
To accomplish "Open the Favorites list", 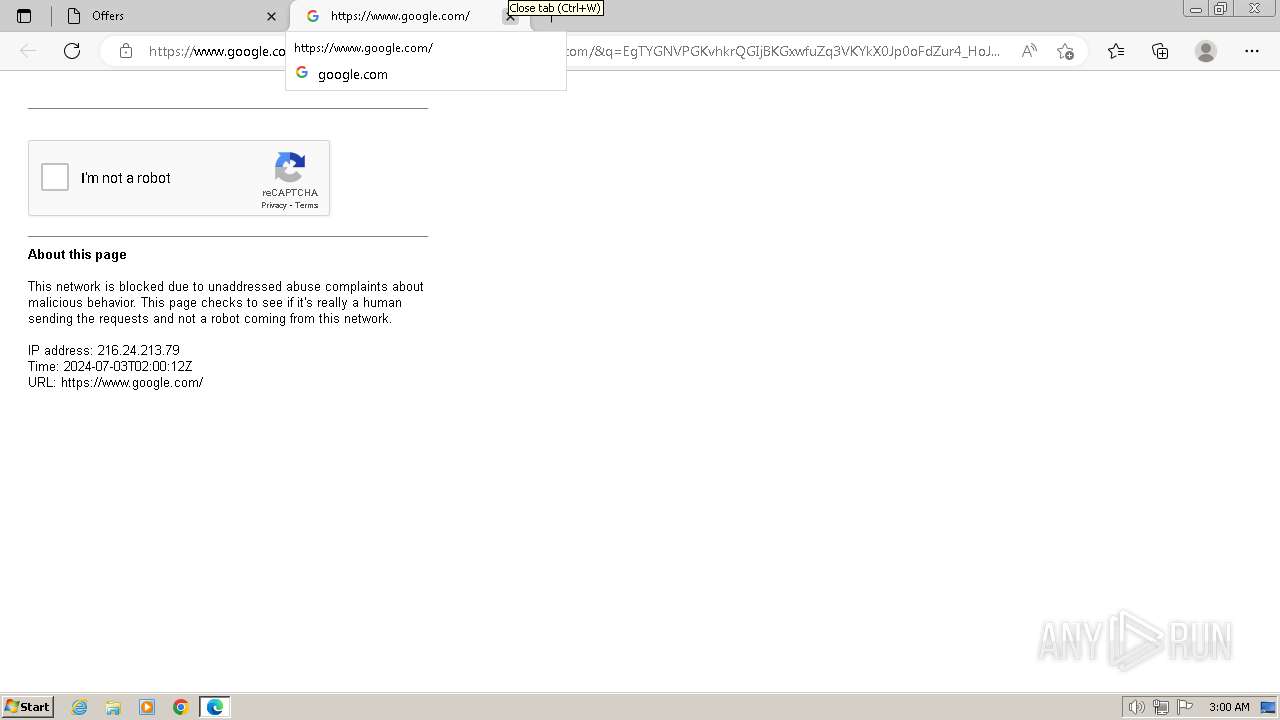I will (1116, 51).
